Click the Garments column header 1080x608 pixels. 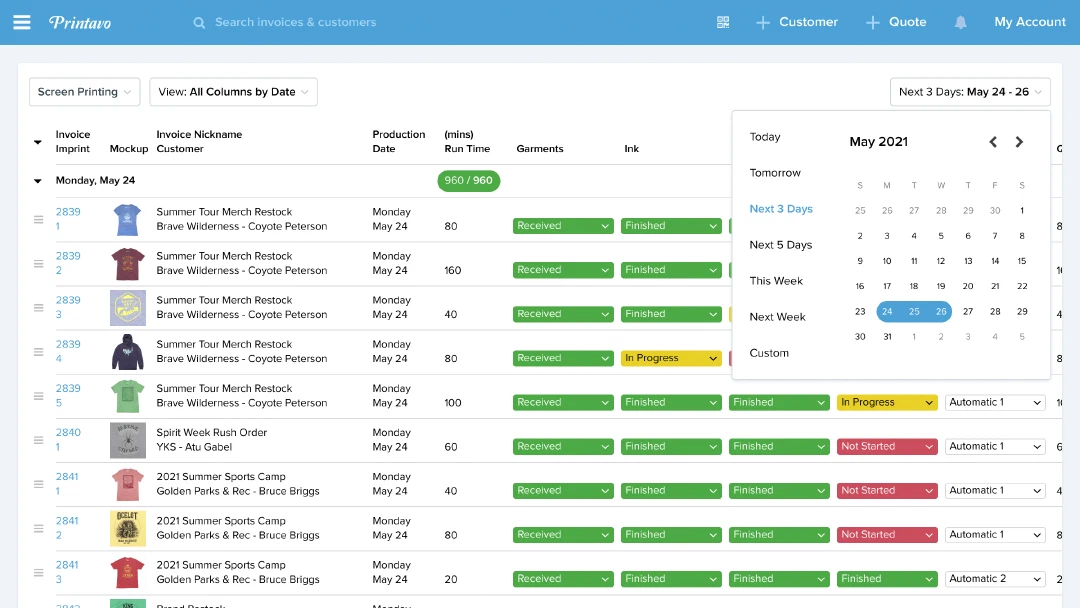pyautogui.click(x=540, y=149)
